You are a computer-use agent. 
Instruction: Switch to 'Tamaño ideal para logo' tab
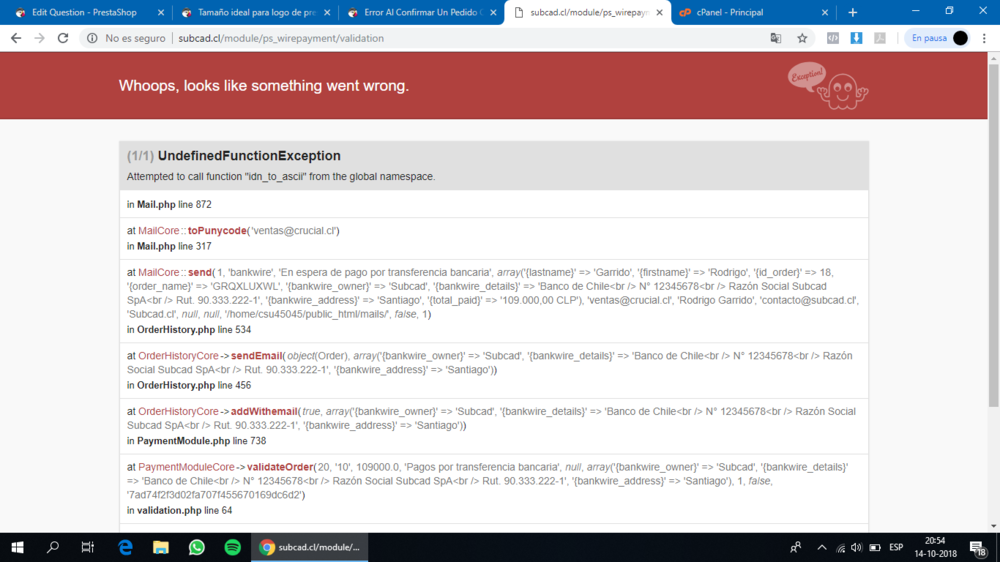256,12
